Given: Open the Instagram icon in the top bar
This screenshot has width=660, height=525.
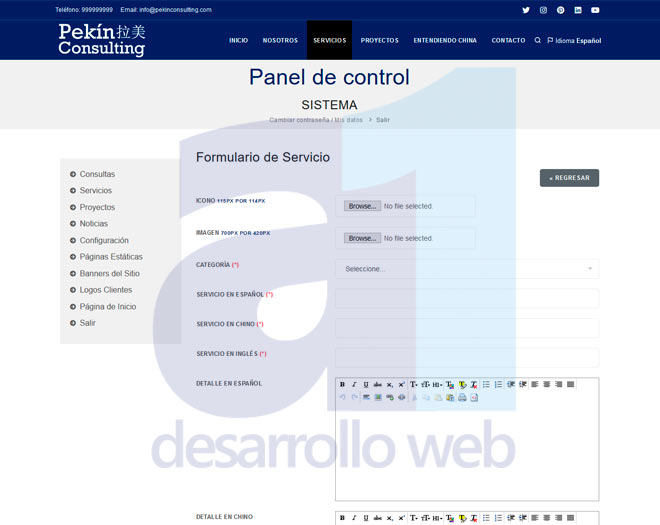Looking at the screenshot, I should (x=543, y=10).
